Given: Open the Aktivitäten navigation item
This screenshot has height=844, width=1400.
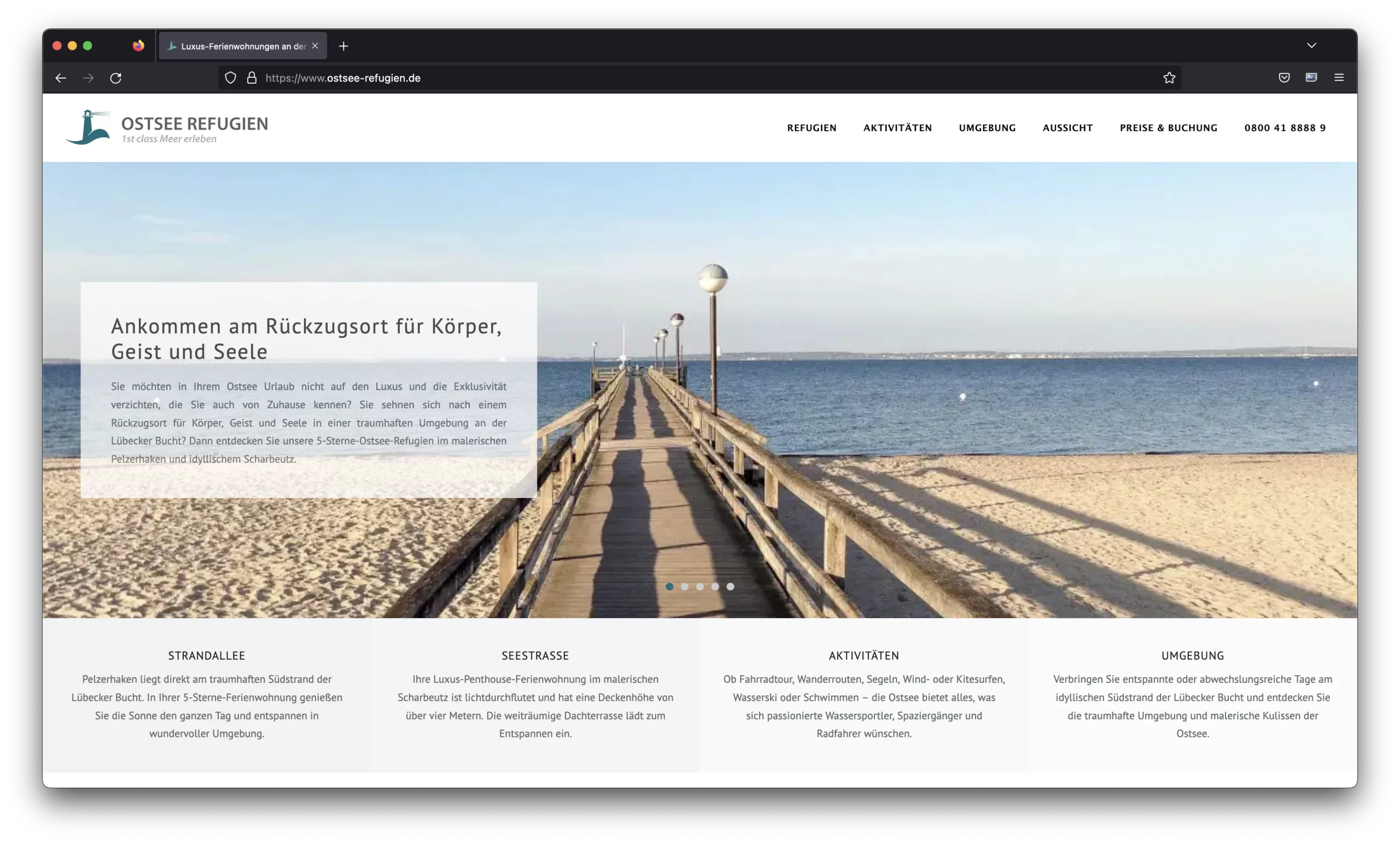Looking at the screenshot, I should coord(897,128).
